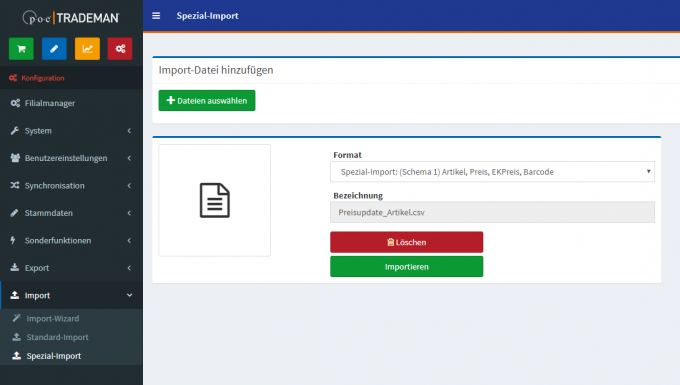Click the Konfiguration section header text
The image size is (680, 385).
(x=43, y=78)
